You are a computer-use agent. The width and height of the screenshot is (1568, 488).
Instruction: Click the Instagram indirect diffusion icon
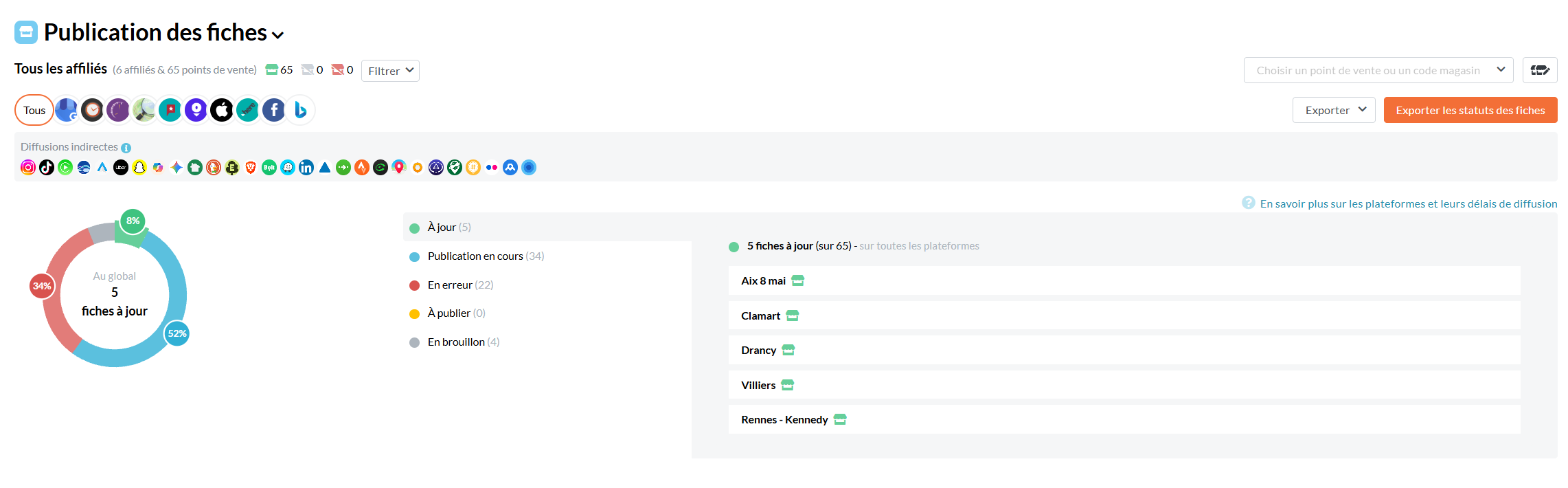coord(28,167)
